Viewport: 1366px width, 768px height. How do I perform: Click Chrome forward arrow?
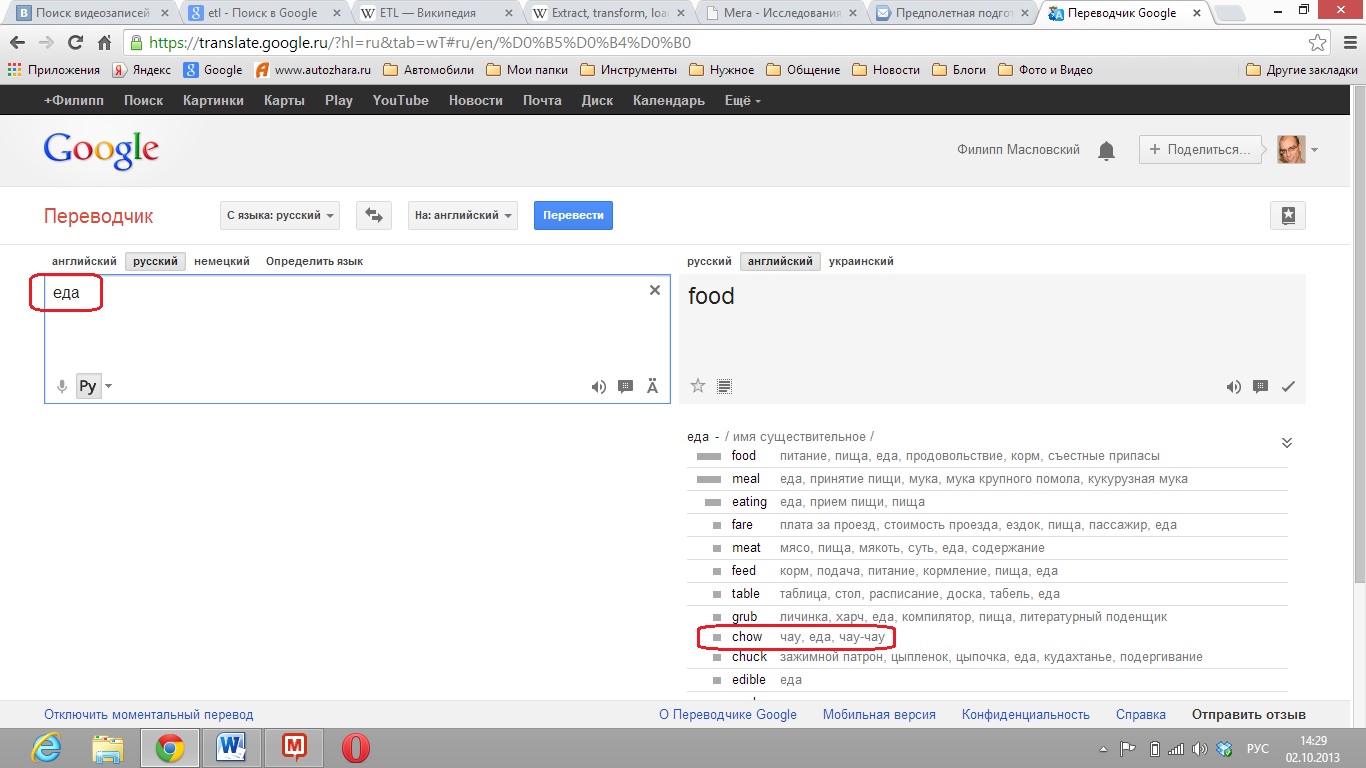click(x=46, y=43)
